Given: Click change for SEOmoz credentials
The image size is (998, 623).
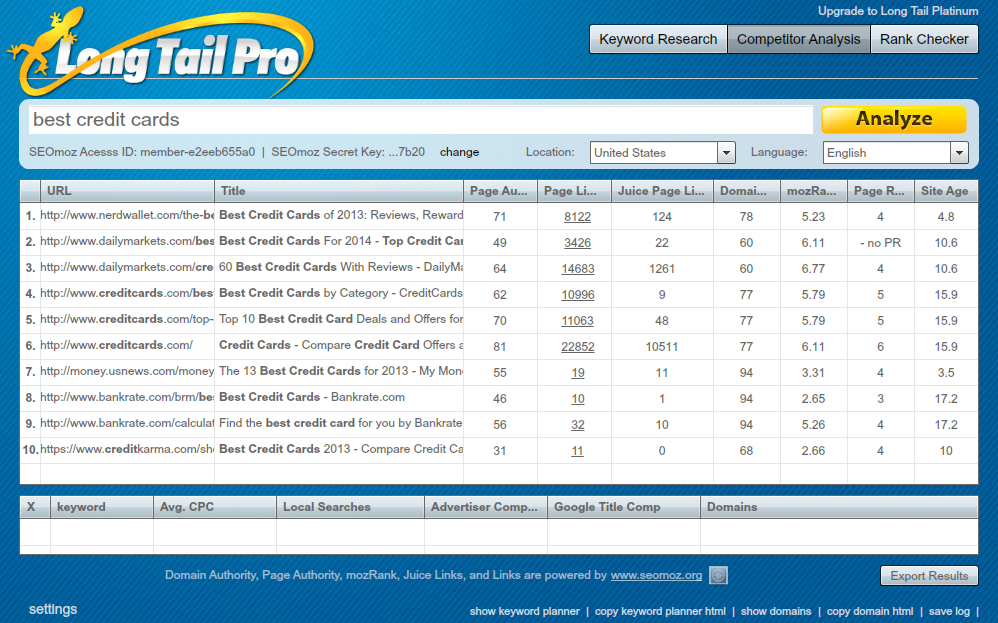Looking at the screenshot, I should (x=459, y=152).
